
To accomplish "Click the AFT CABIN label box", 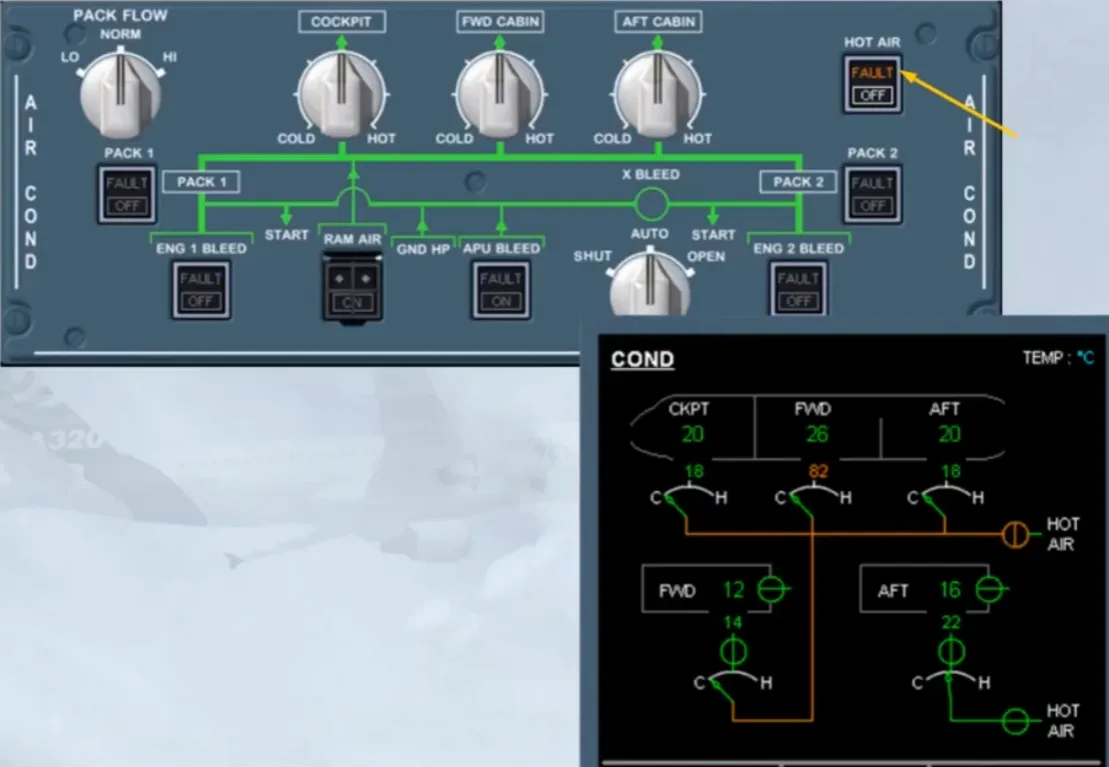I will (658, 22).
